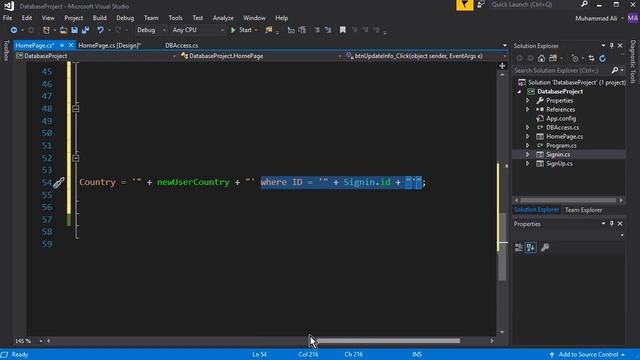Select App.config in Solution Explorer

561,119
